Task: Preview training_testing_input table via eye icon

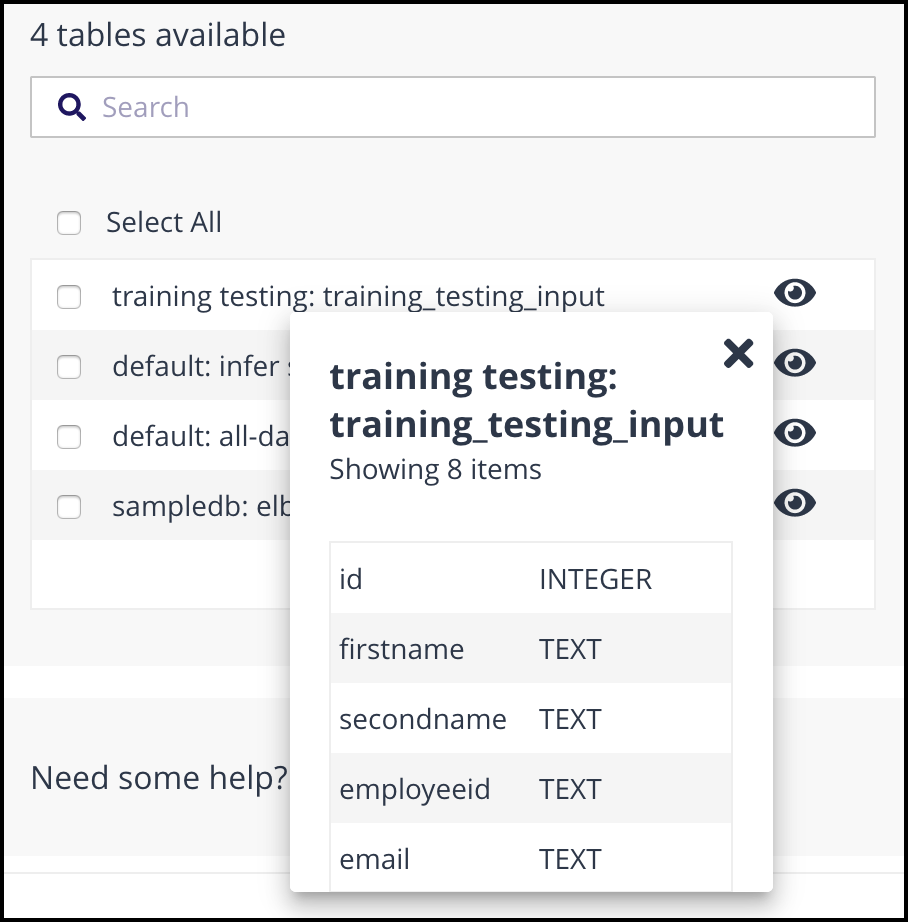Action: pos(794,293)
